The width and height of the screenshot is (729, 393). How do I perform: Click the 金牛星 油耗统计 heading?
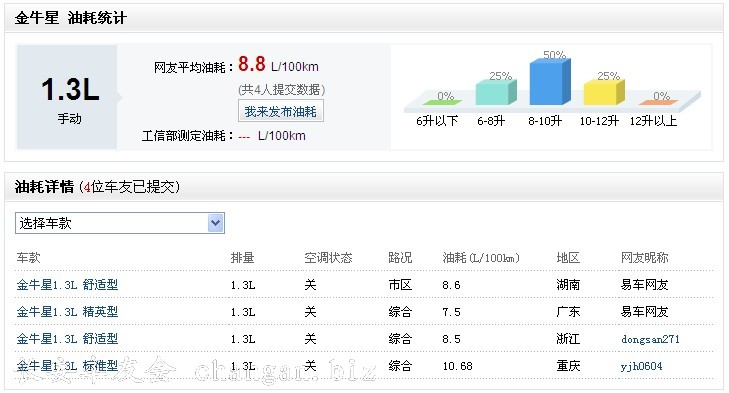tap(71, 18)
